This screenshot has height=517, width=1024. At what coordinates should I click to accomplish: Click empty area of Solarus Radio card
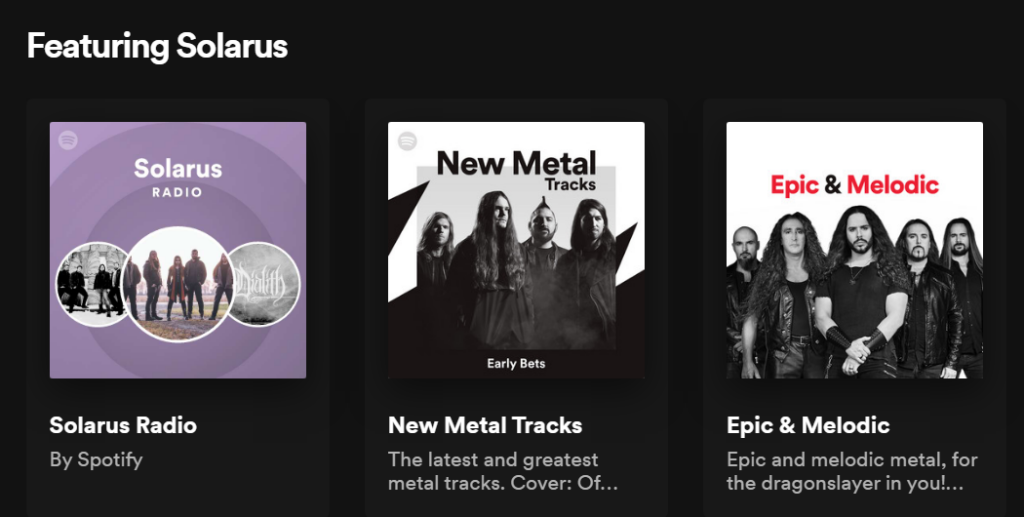click(x=248, y=483)
